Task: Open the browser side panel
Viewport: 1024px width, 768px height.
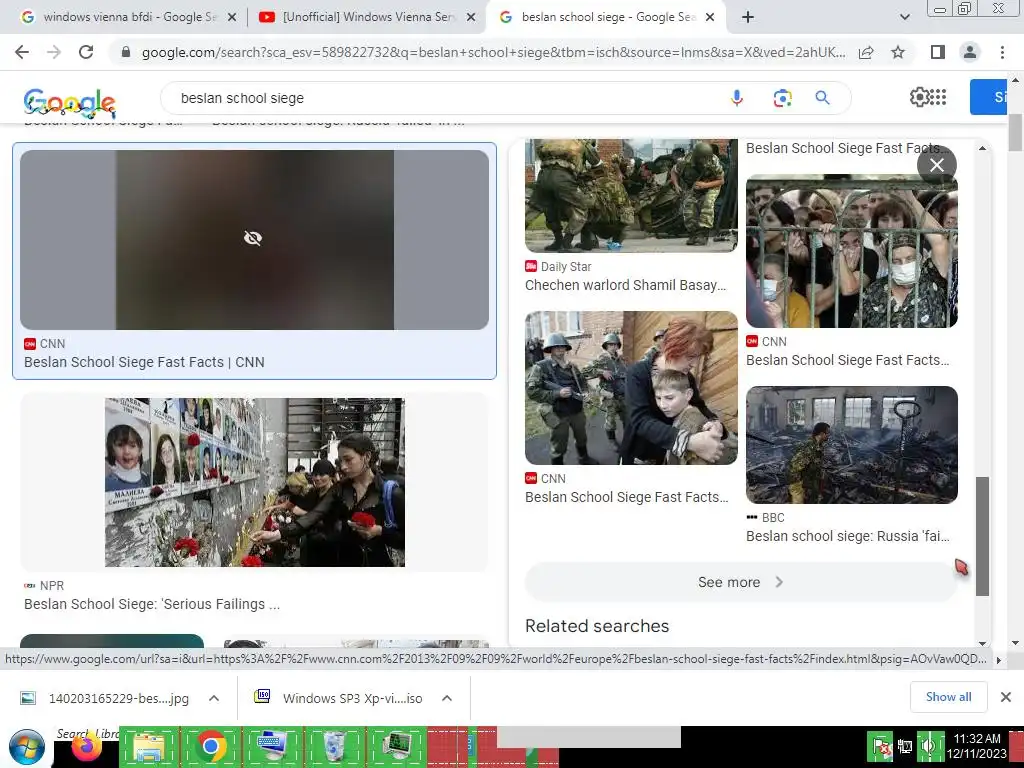Action: pyautogui.click(x=938, y=52)
